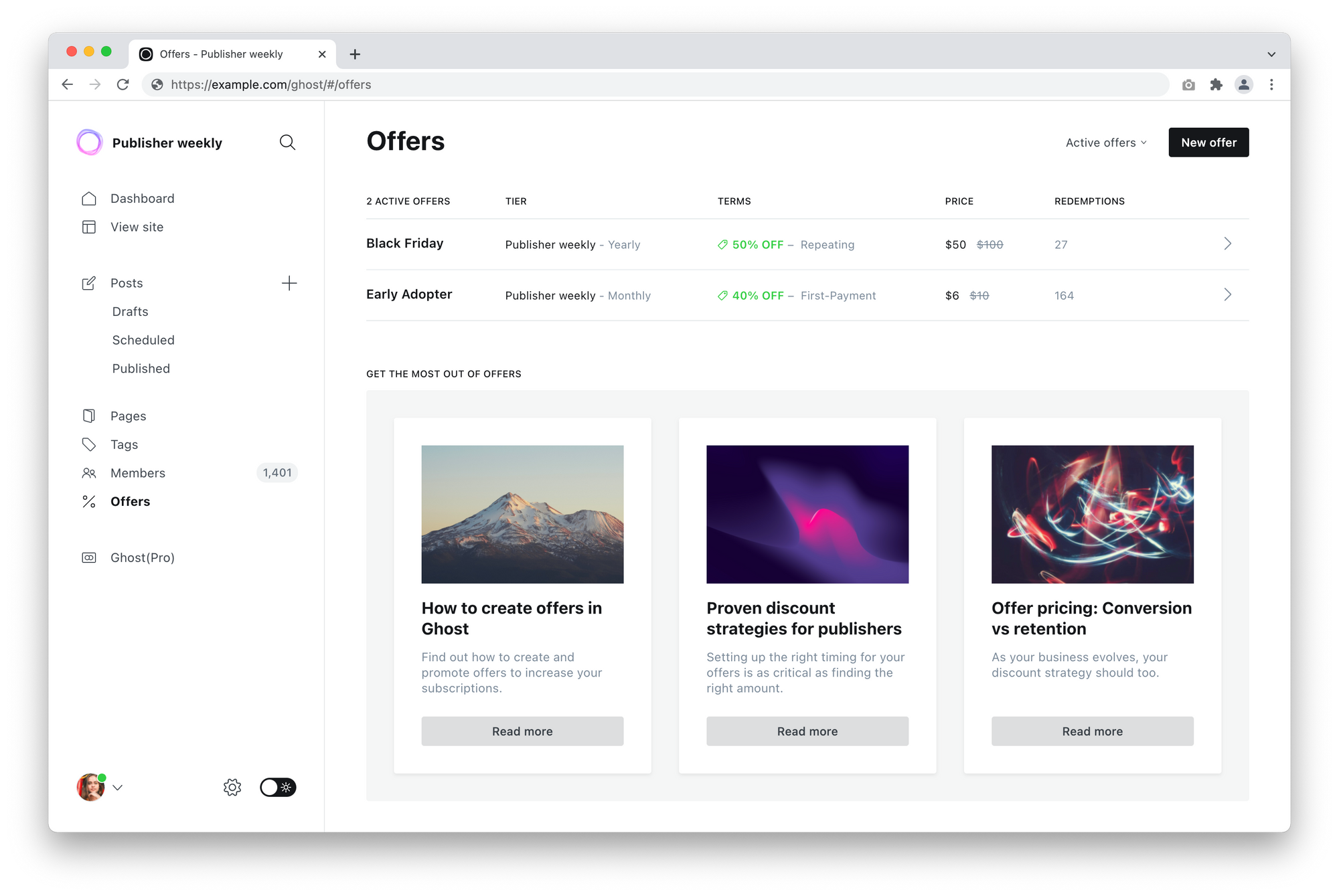Click the pink-purple gradient article thumbnail
1339x896 pixels.
(x=807, y=514)
